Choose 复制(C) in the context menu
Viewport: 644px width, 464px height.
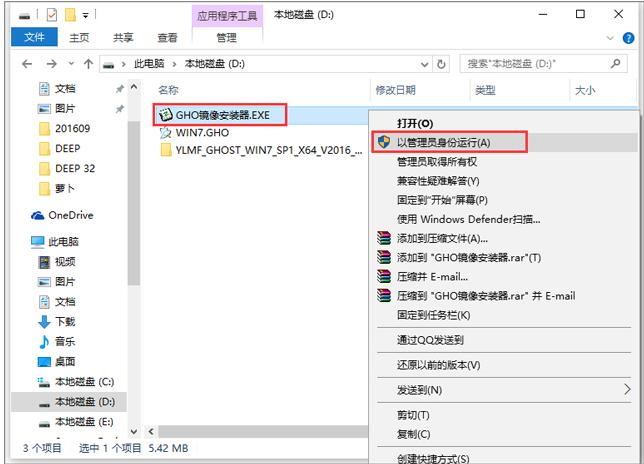(413, 434)
